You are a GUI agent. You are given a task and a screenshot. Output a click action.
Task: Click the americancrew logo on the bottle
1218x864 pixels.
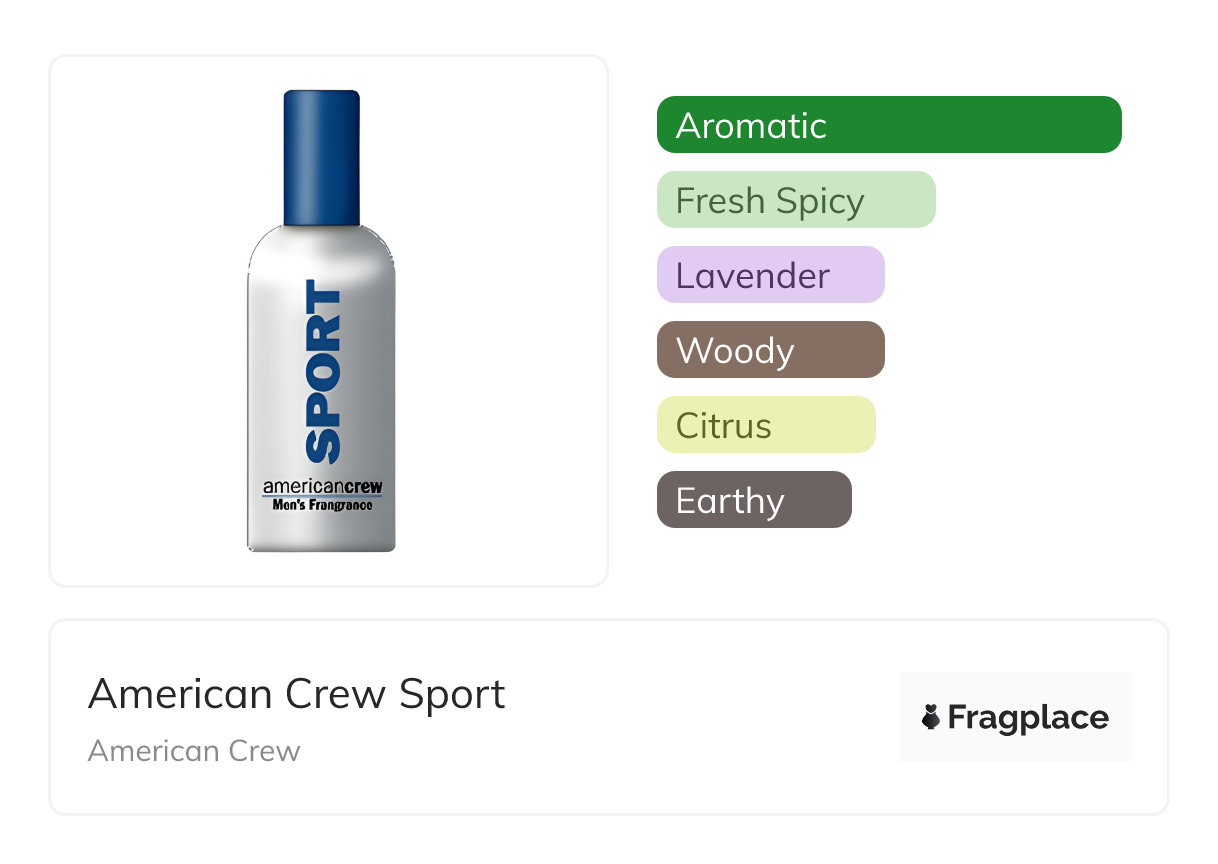click(x=322, y=487)
